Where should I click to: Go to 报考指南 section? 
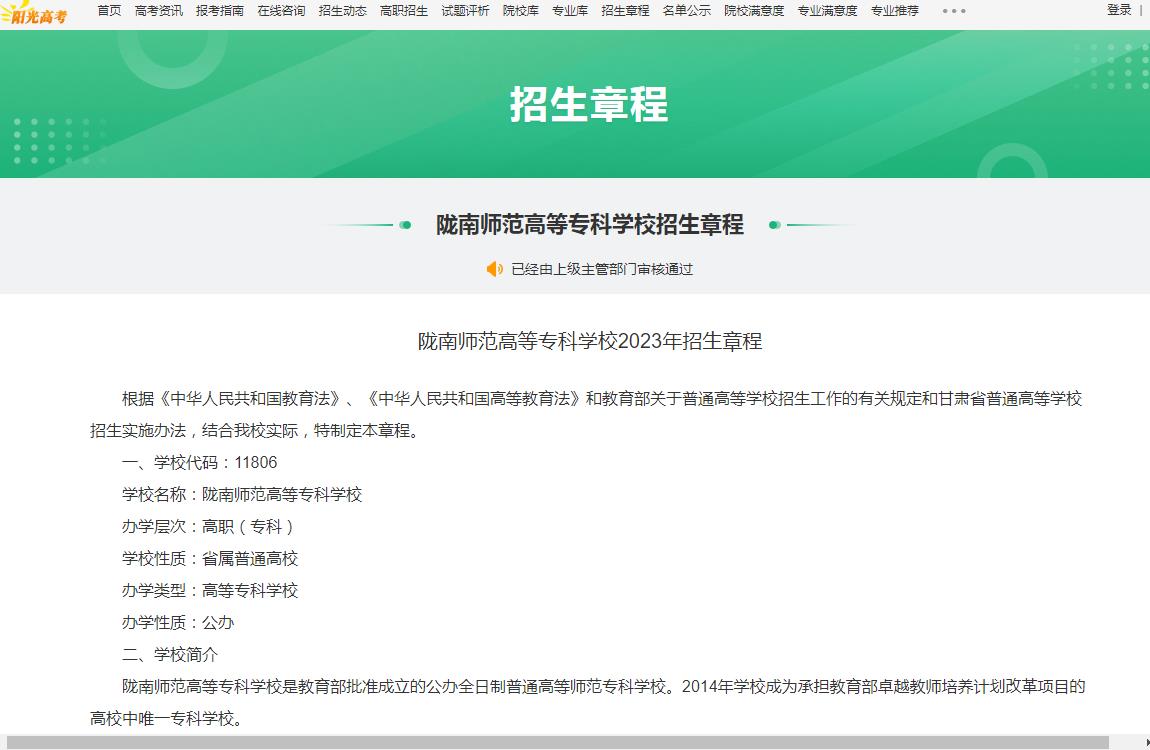220,11
